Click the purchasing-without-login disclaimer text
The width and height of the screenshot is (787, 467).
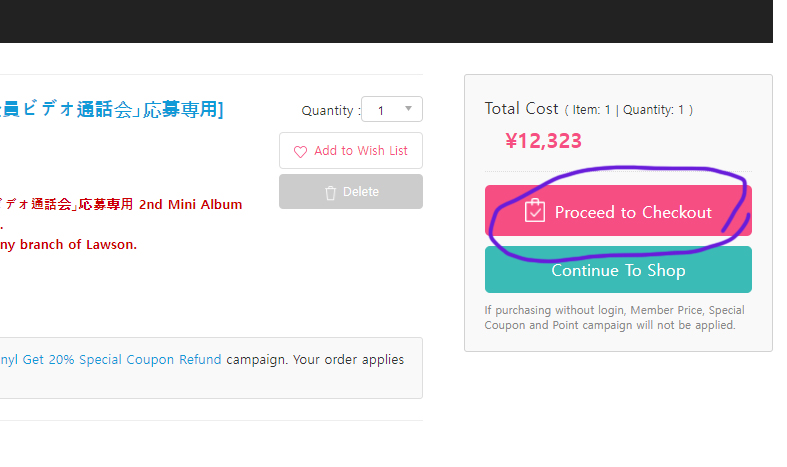pos(614,317)
